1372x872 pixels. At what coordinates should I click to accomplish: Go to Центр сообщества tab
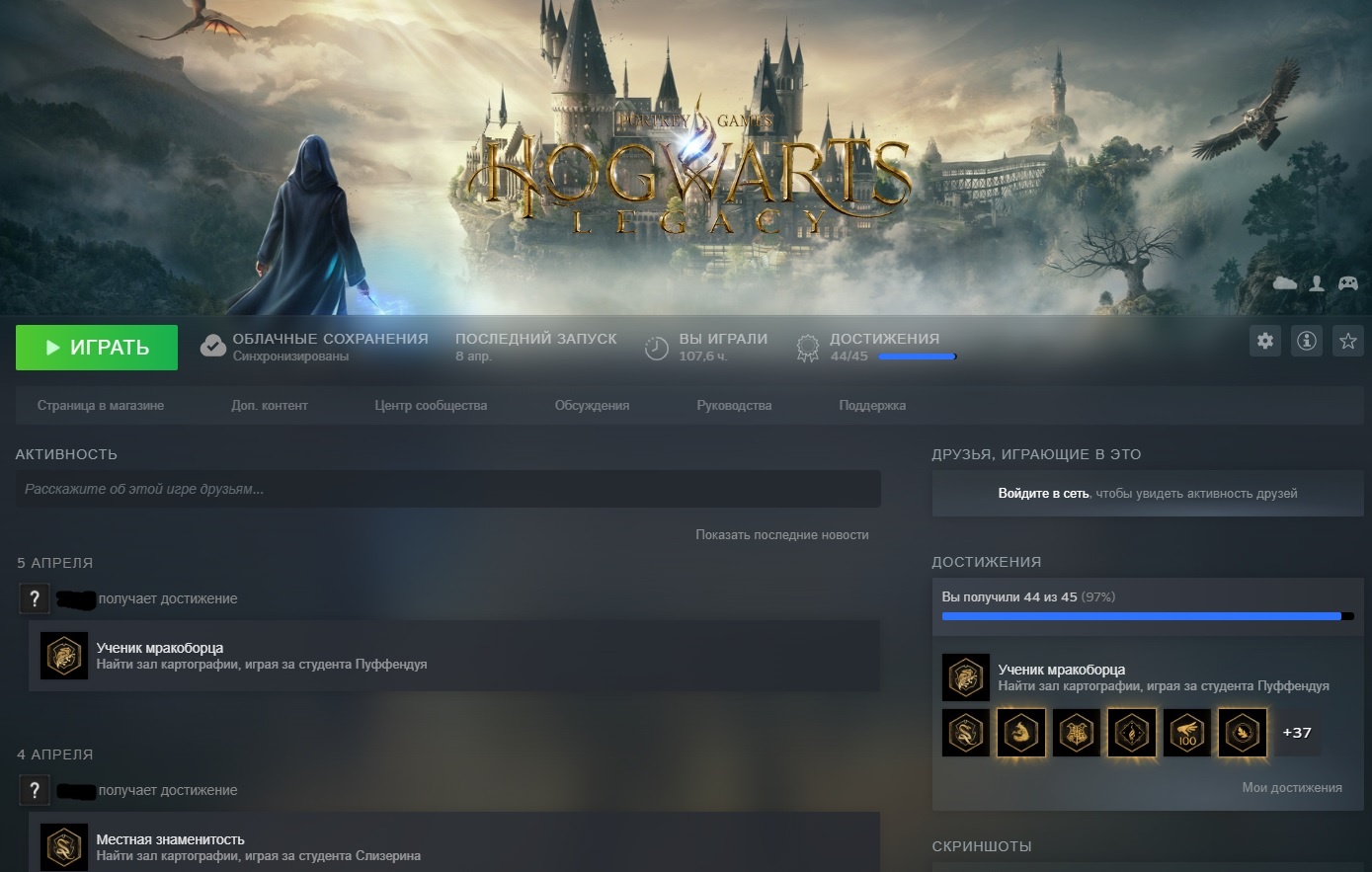coord(431,406)
